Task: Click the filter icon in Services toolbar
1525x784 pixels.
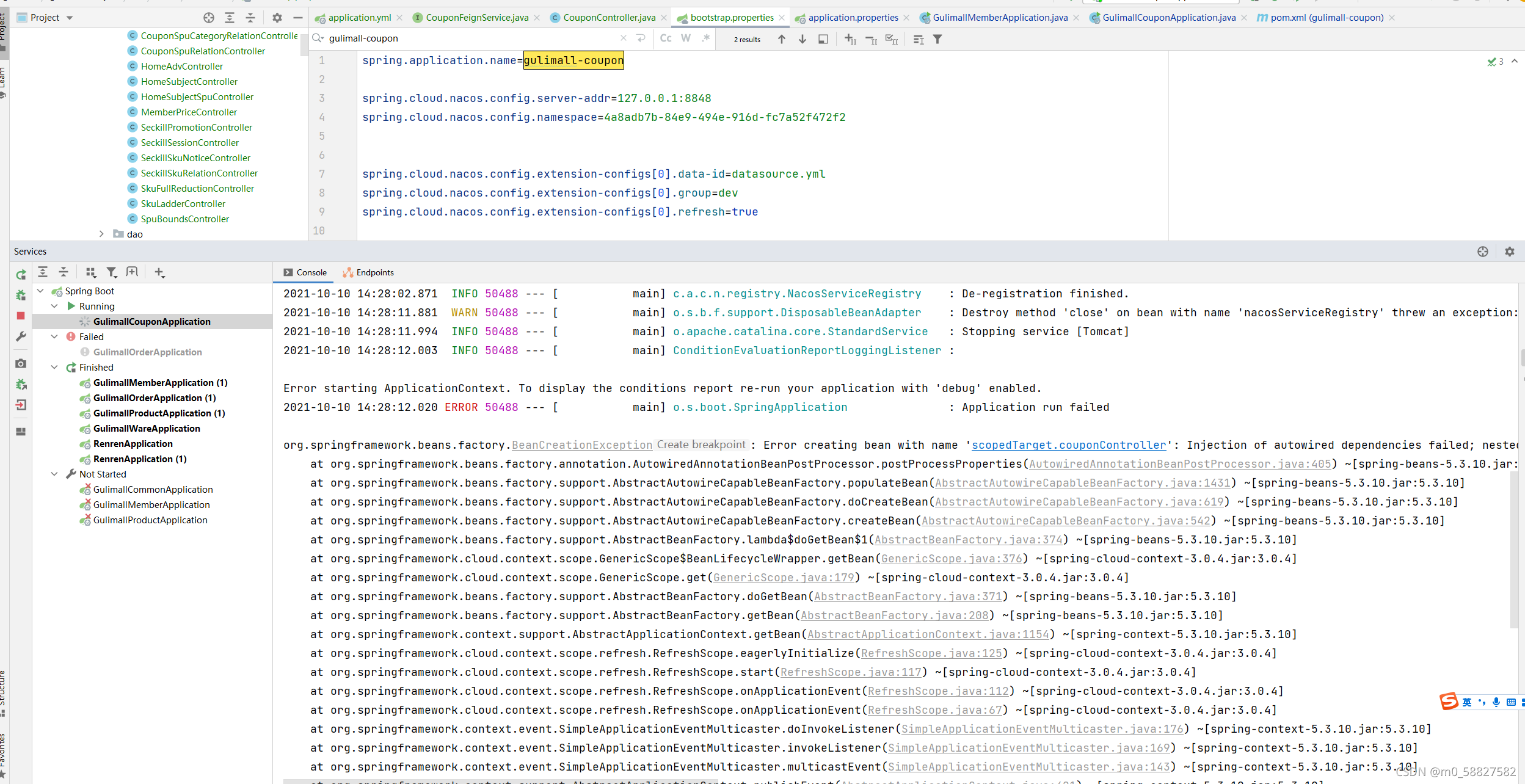Action: [111, 272]
